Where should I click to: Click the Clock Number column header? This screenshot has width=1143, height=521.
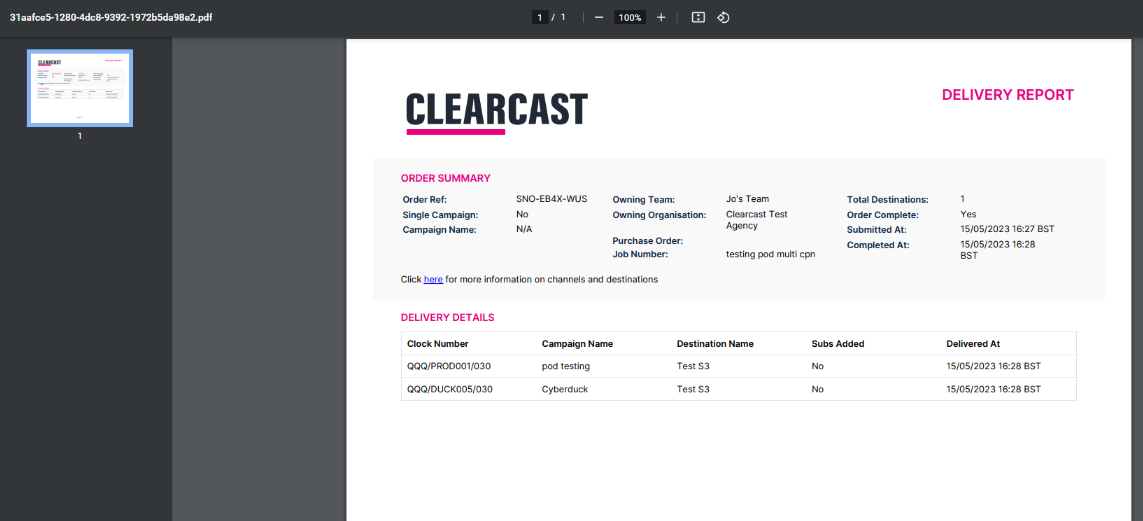[x=438, y=343]
